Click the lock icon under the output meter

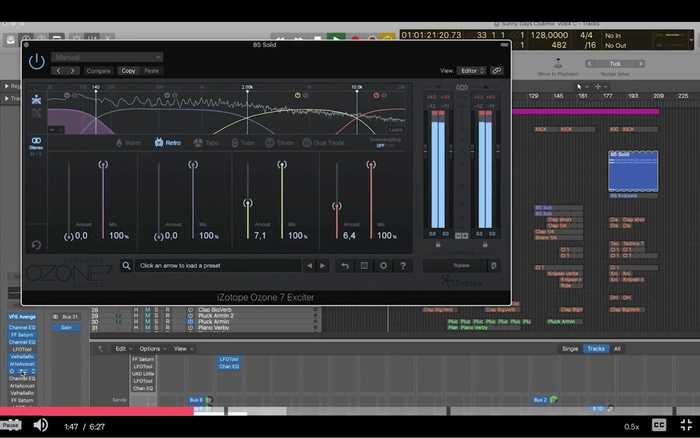[485, 245]
